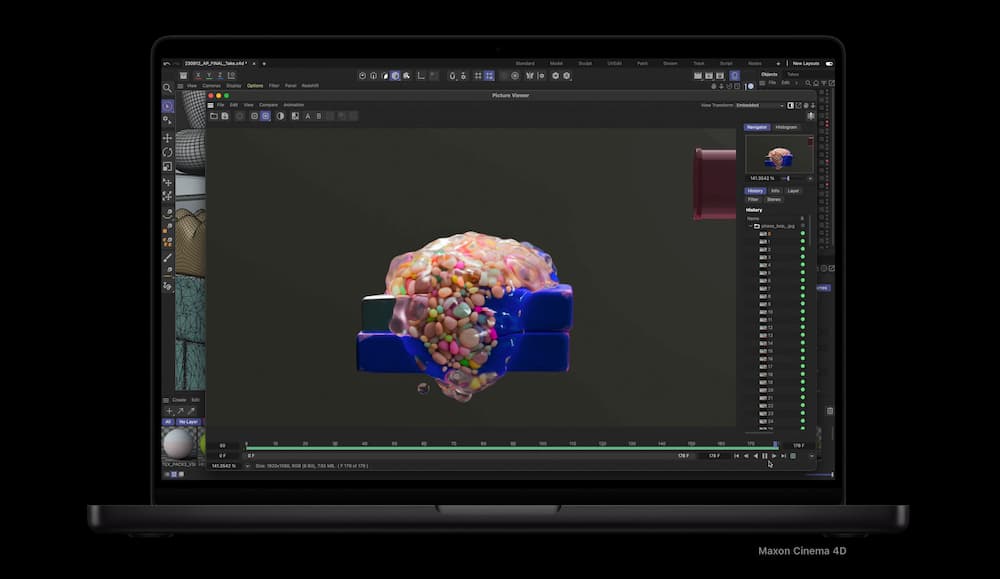The height and width of the screenshot is (579, 1000).
Task: Click the first clapperboard render icon at top right
Action: 698,76
